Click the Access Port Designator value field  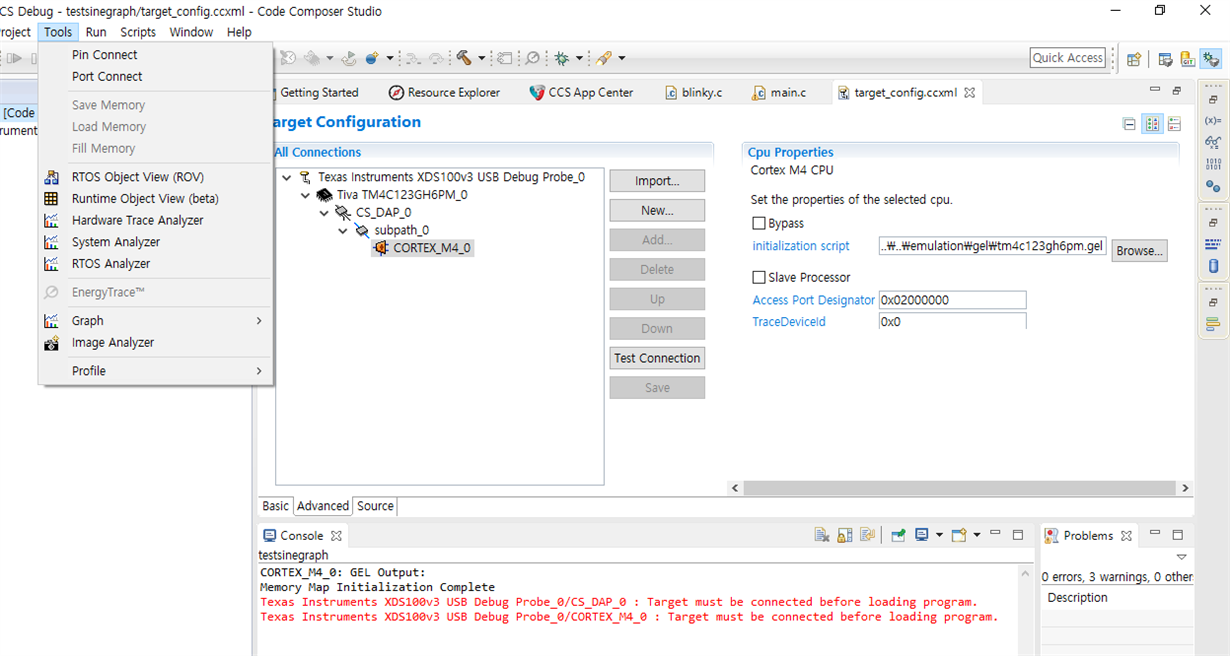coord(952,300)
